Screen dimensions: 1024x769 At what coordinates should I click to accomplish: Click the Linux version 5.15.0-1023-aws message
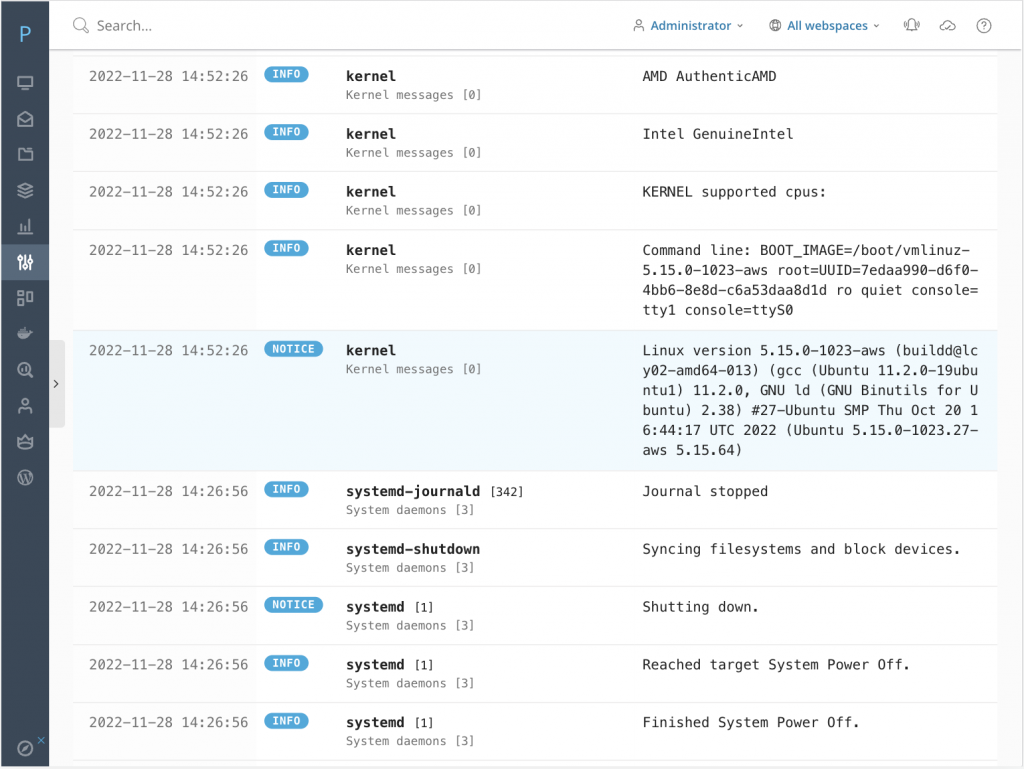point(810,400)
